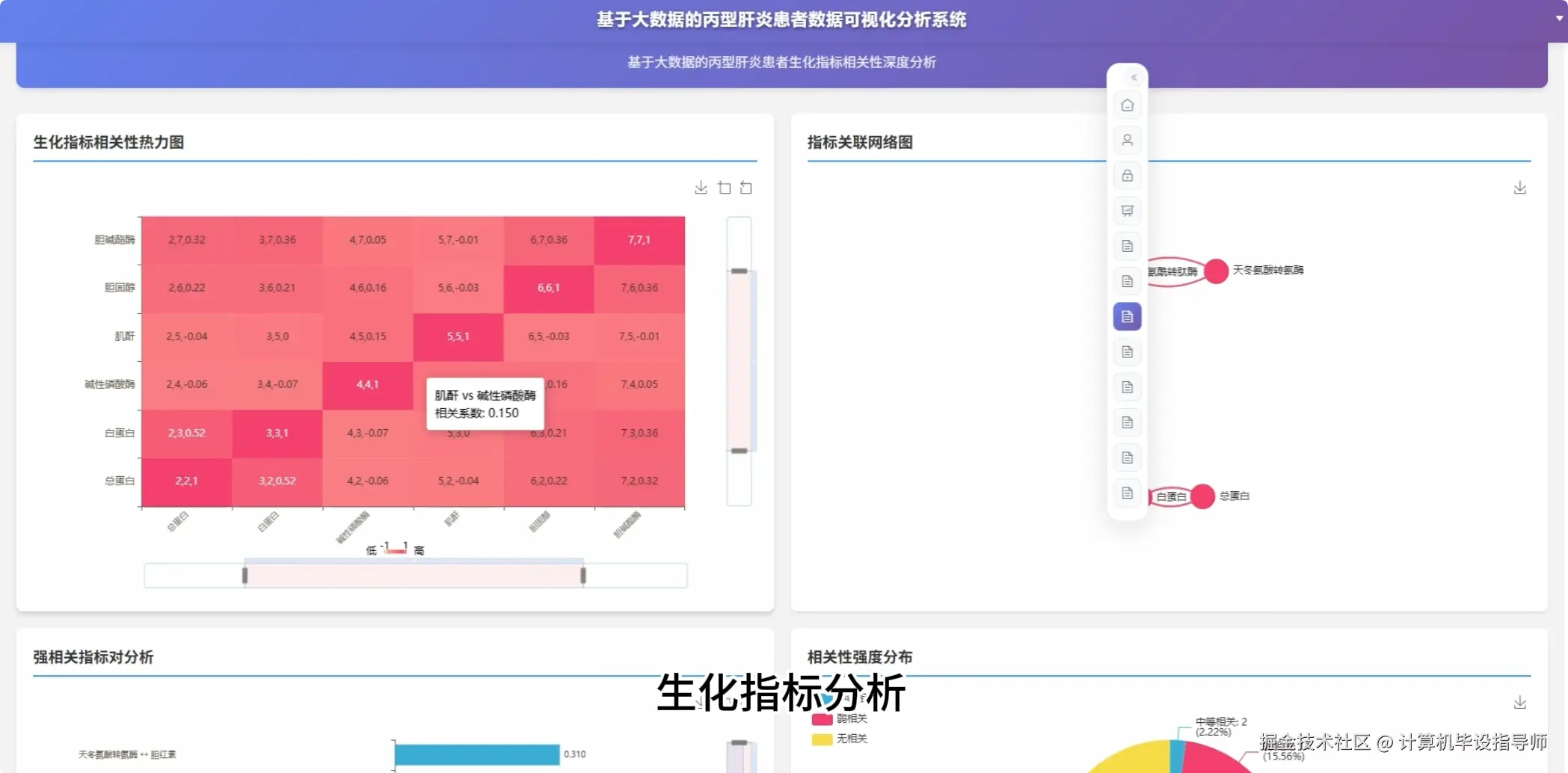This screenshot has height=773, width=1568.
Task: Click the heatmap cell 3,3,1
Action: [x=277, y=433]
